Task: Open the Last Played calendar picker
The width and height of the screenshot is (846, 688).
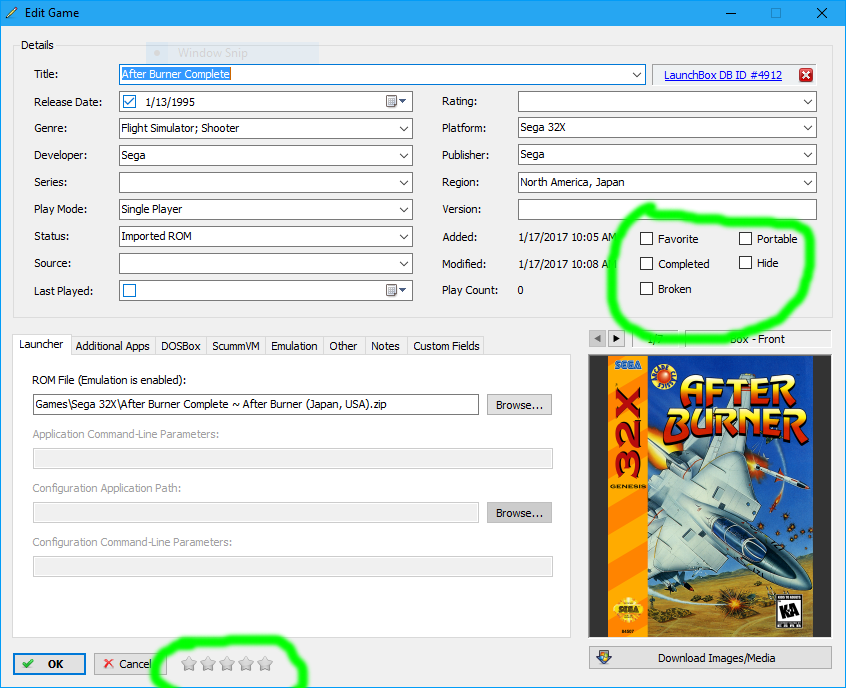Action: click(397, 290)
